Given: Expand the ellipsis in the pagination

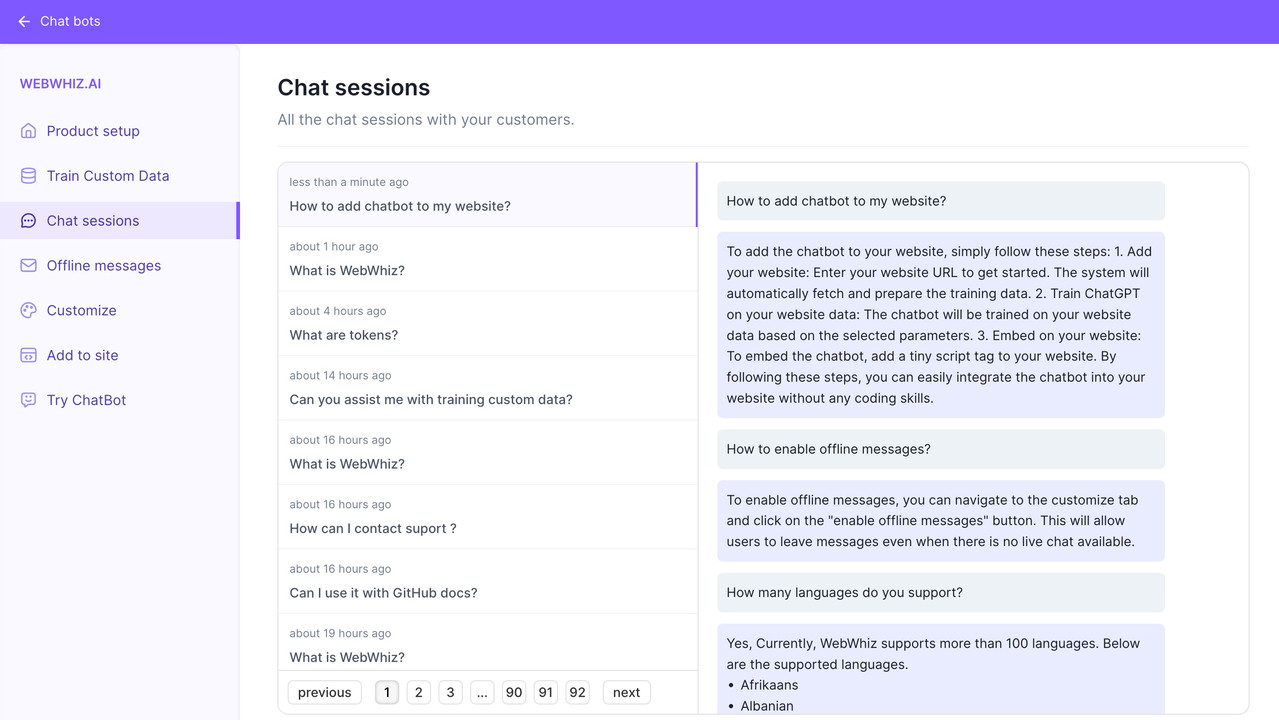Looking at the screenshot, I should 482,692.
